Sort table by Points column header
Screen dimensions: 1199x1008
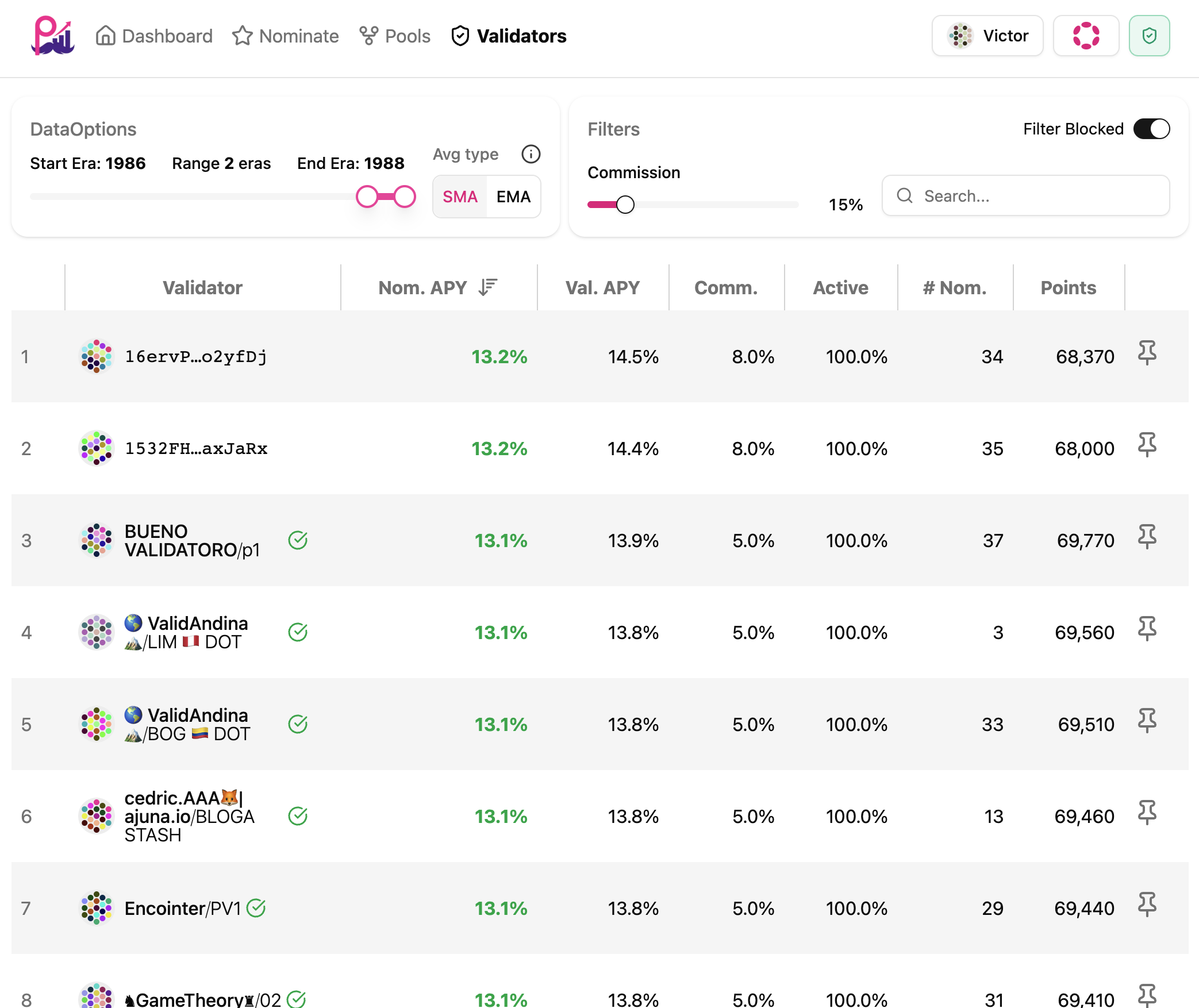(1068, 287)
